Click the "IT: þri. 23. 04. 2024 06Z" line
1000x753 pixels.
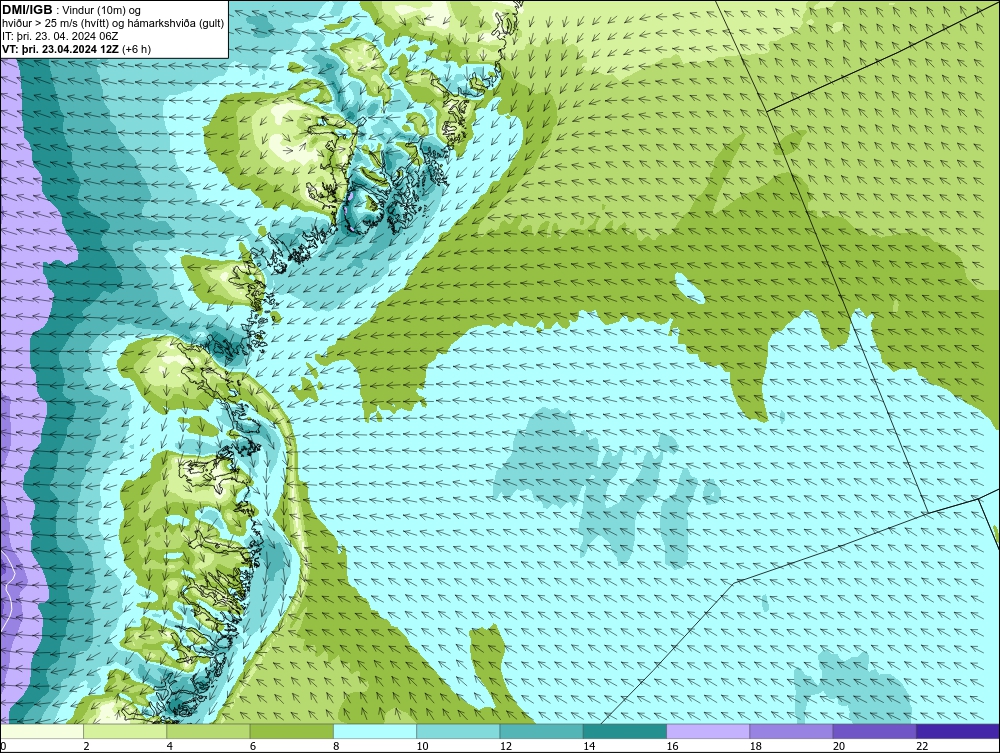[x=61, y=36]
